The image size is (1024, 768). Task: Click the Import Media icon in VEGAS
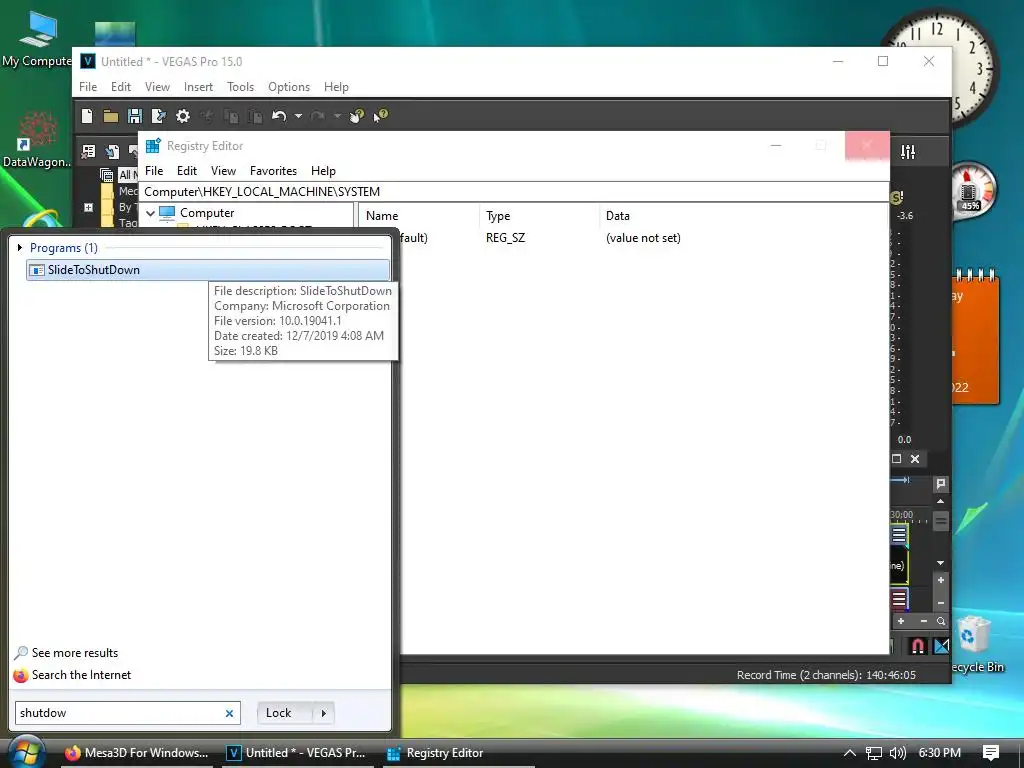[112, 152]
